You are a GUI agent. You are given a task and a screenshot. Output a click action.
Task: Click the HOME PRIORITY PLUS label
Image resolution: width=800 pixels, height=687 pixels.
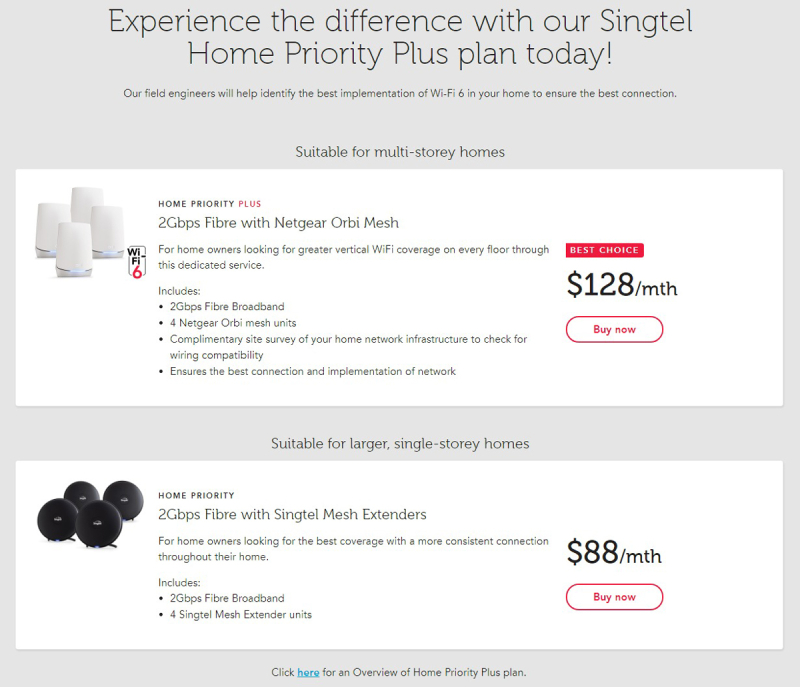click(210, 204)
